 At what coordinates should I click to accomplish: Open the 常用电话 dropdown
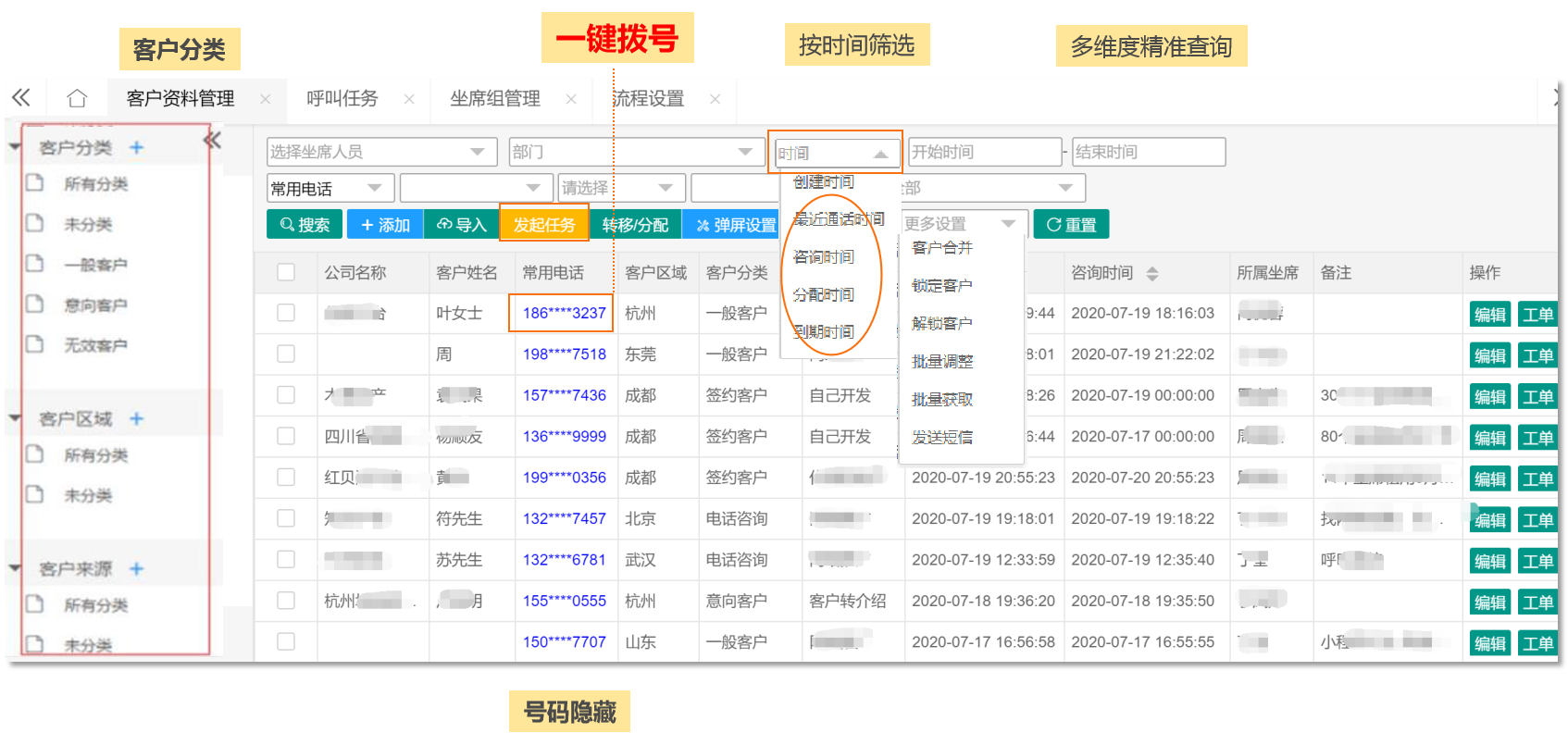(x=330, y=189)
